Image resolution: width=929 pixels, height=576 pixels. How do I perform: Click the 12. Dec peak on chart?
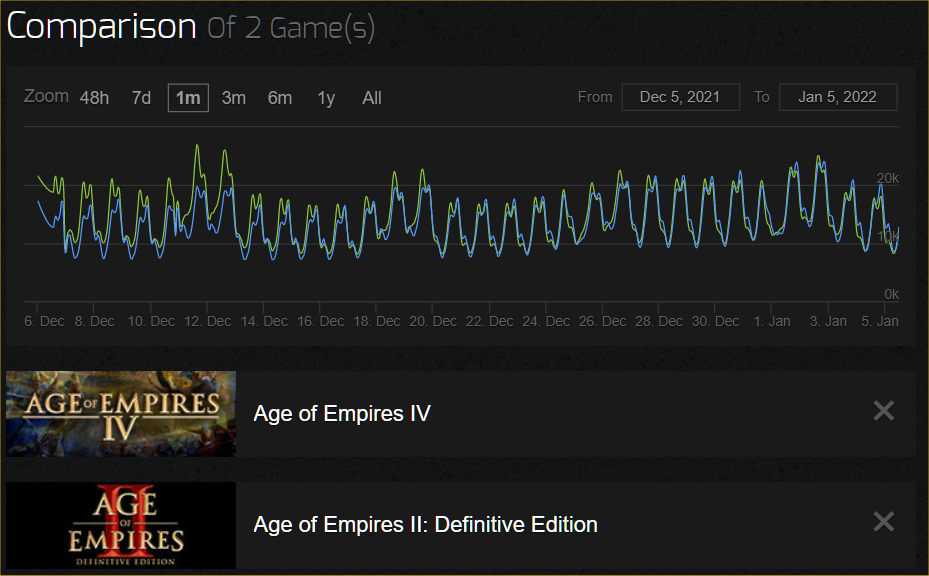197,146
